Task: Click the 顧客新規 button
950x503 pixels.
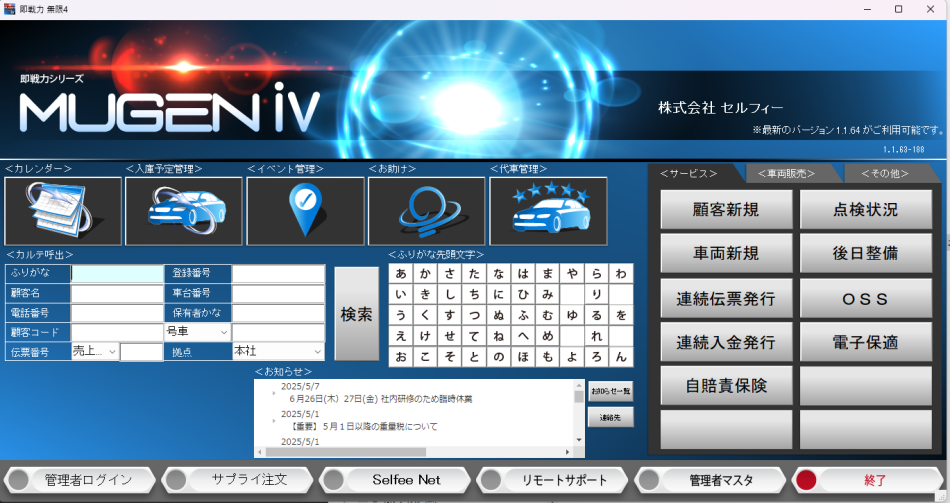Action: point(726,210)
